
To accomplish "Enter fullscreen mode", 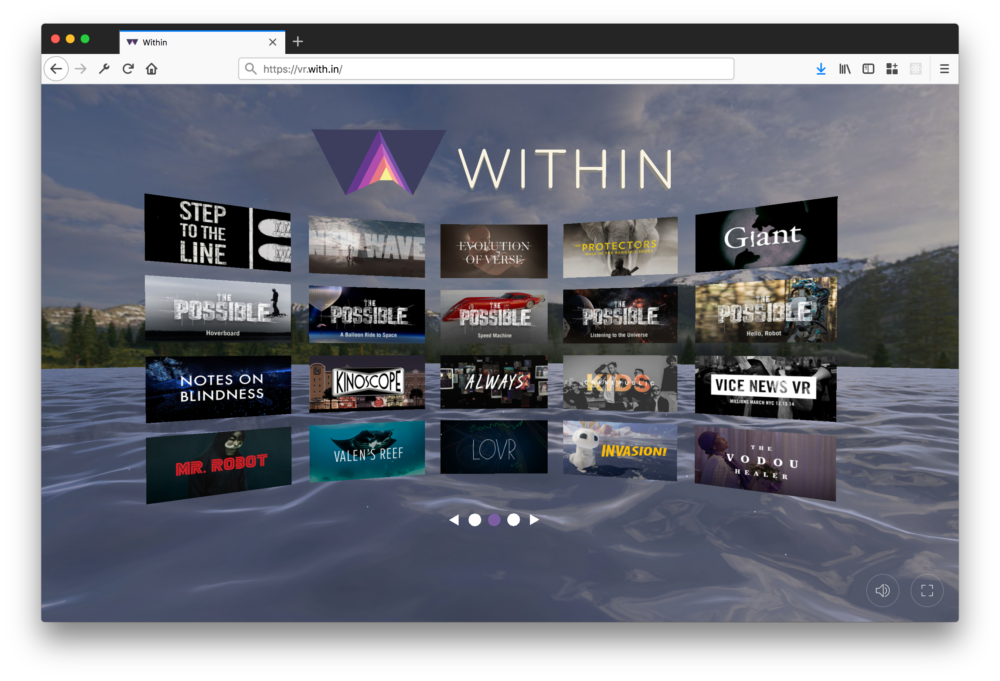I will pos(927,590).
